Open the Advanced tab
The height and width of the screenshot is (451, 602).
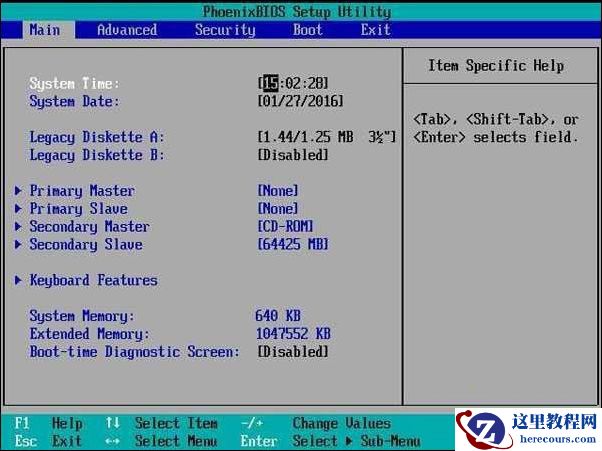pyautogui.click(x=127, y=30)
